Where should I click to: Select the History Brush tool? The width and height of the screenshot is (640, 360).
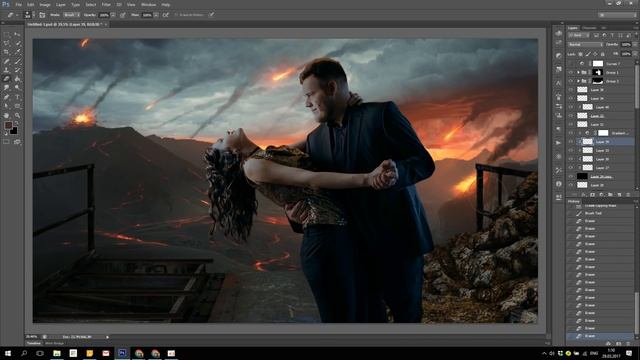pyautogui.click(x=17, y=70)
